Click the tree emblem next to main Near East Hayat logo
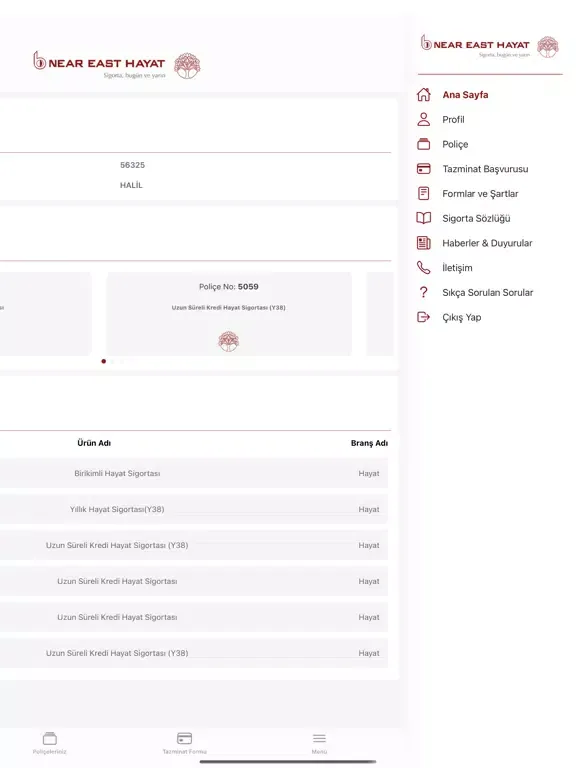This screenshot has width=576, height=768. point(187,66)
